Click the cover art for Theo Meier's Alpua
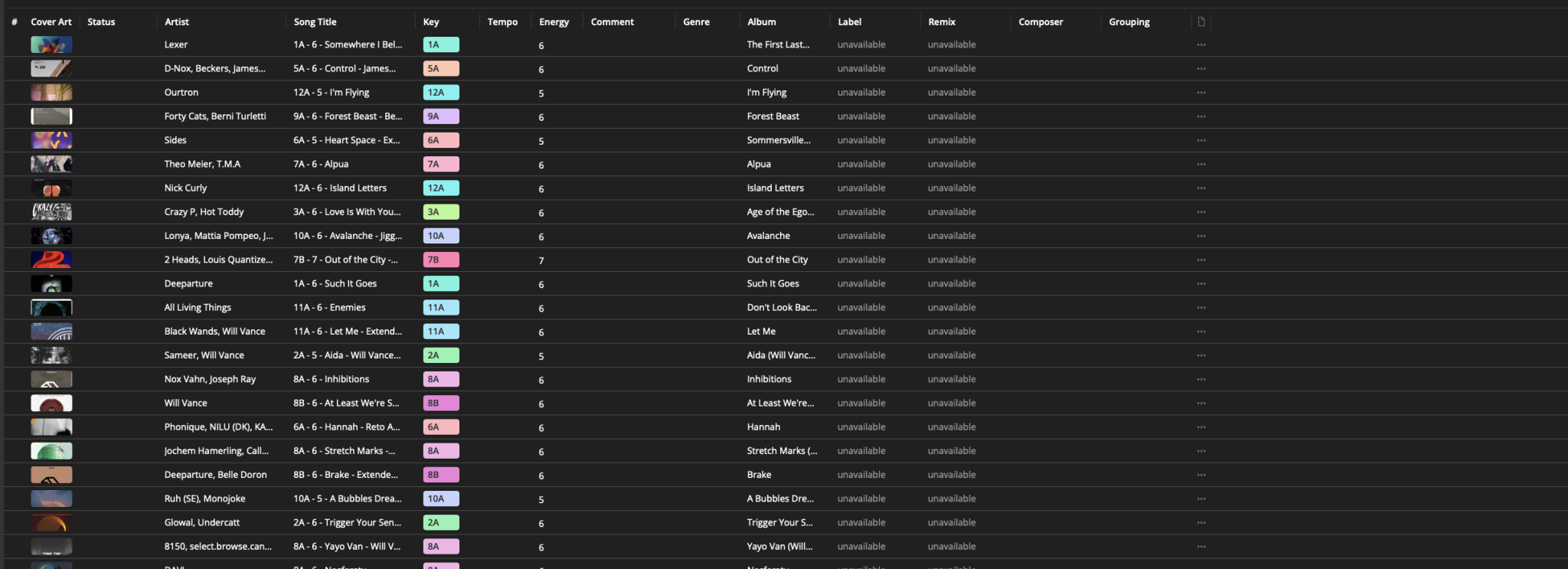 (51, 165)
